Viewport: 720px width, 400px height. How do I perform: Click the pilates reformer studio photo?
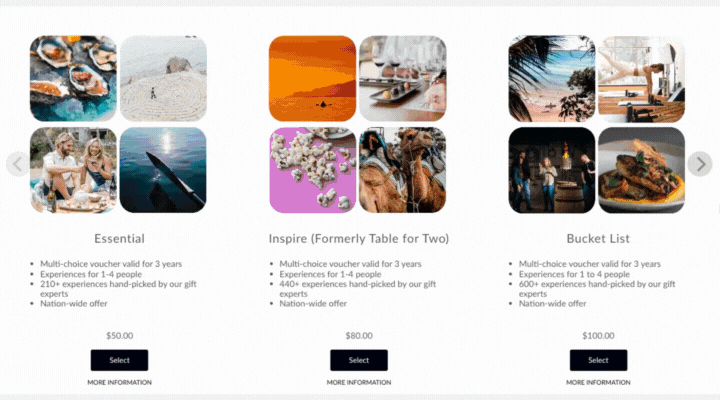[641, 79]
